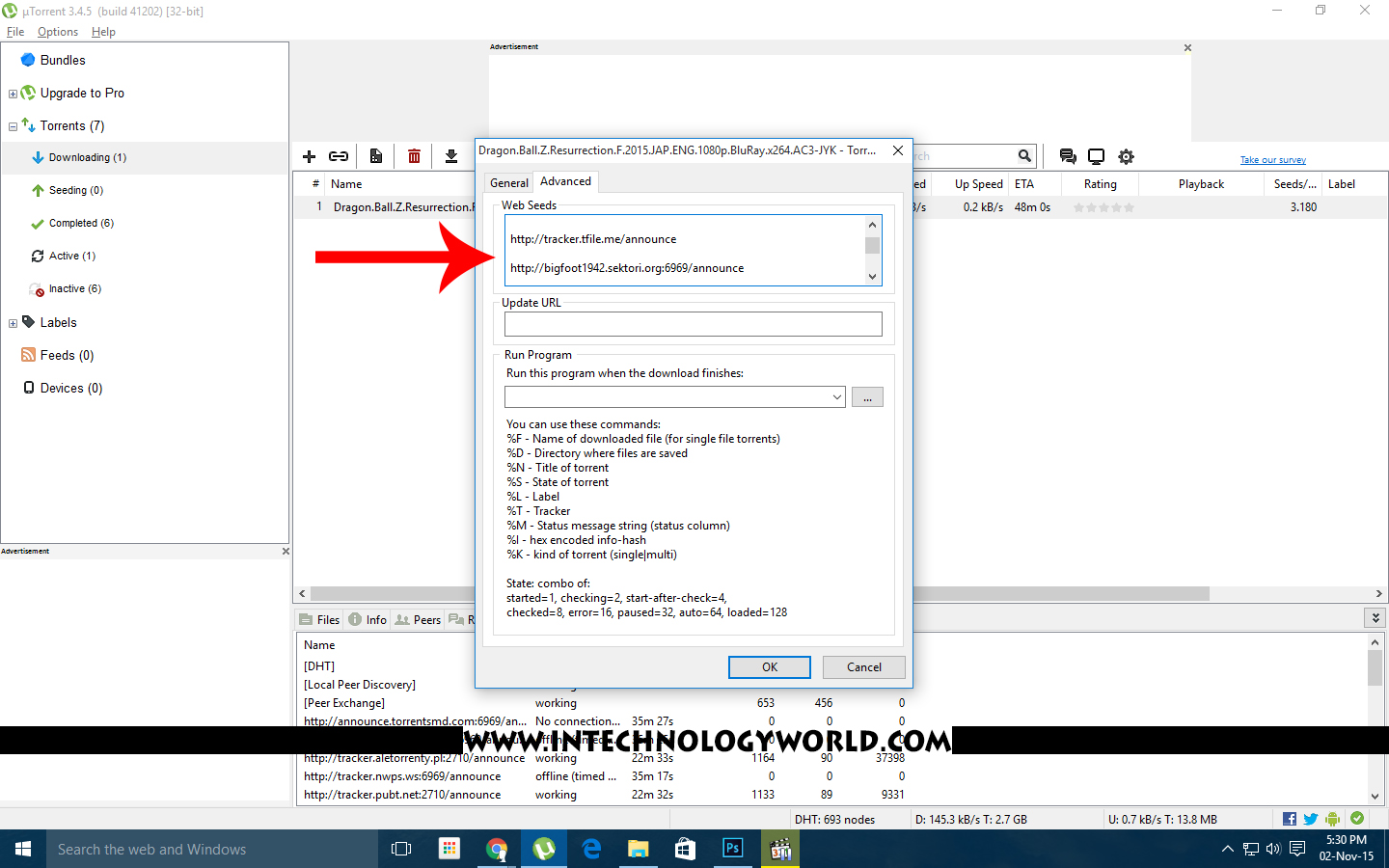This screenshot has height=868, width=1389.
Task: Open Photoshop from the taskbar
Action: pos(733,849)
